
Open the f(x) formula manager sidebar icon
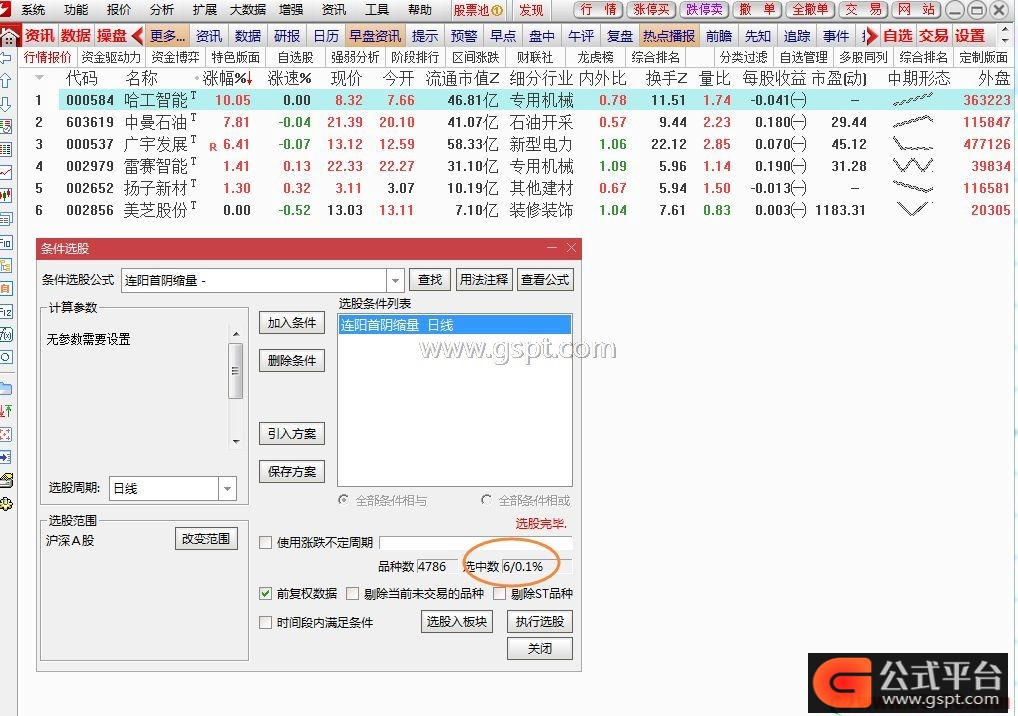(5, 334)
